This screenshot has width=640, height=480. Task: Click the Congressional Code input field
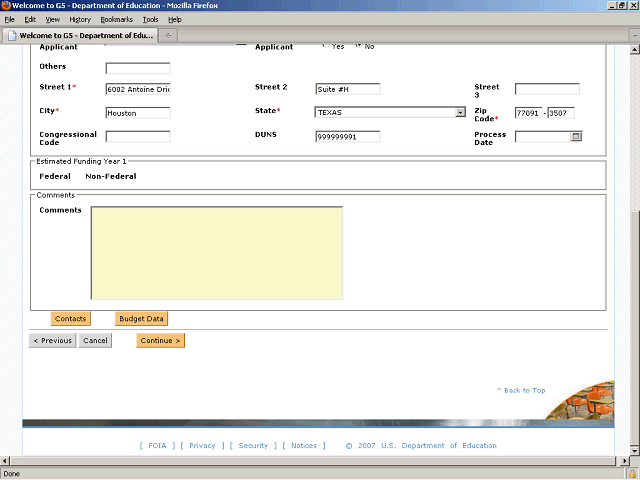click(138, 137)
